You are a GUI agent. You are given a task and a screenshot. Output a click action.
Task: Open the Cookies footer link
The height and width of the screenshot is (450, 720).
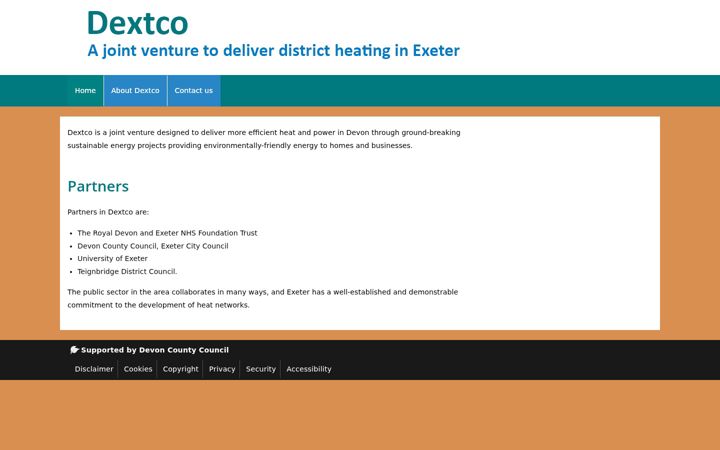[138, 369]
